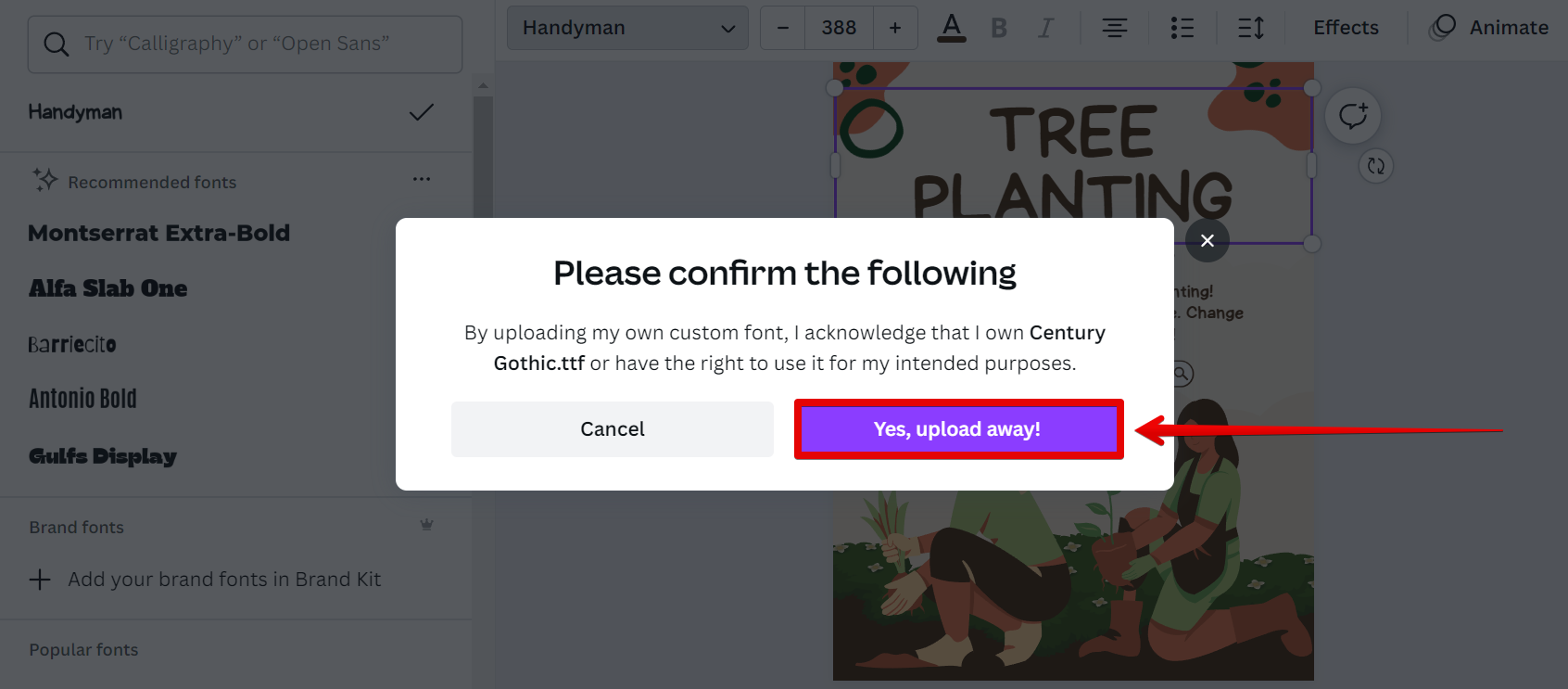This screenshot has height=689, width=1568.
Task: Click the add comment icon
Action: coord(1353,116)
